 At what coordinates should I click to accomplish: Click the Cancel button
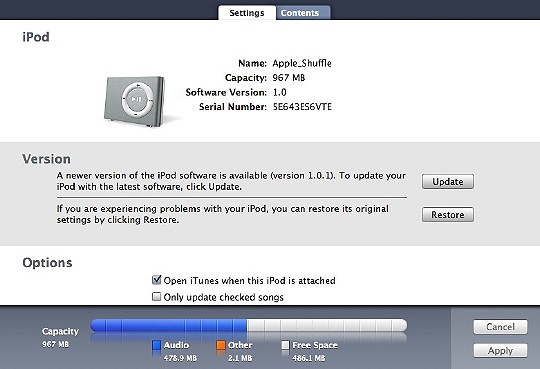pos(500,327)
